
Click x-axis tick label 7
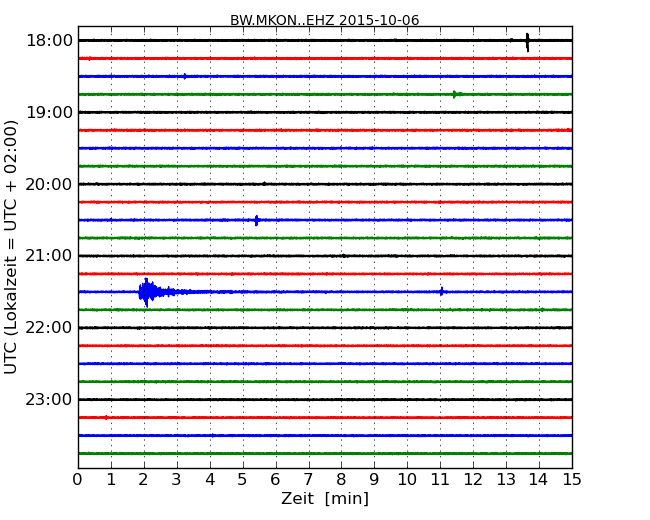(308, 479)
